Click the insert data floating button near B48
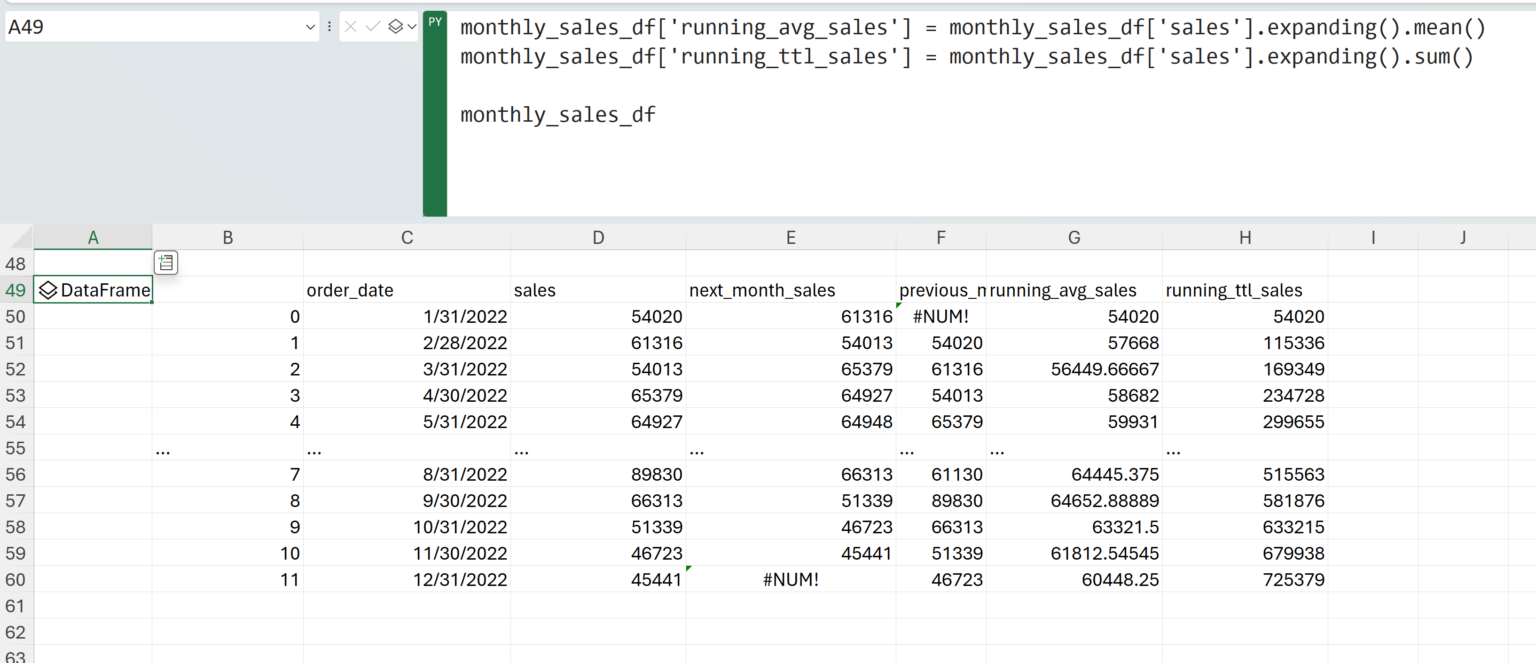1536x663 pixels. click(x=166, y=263)
